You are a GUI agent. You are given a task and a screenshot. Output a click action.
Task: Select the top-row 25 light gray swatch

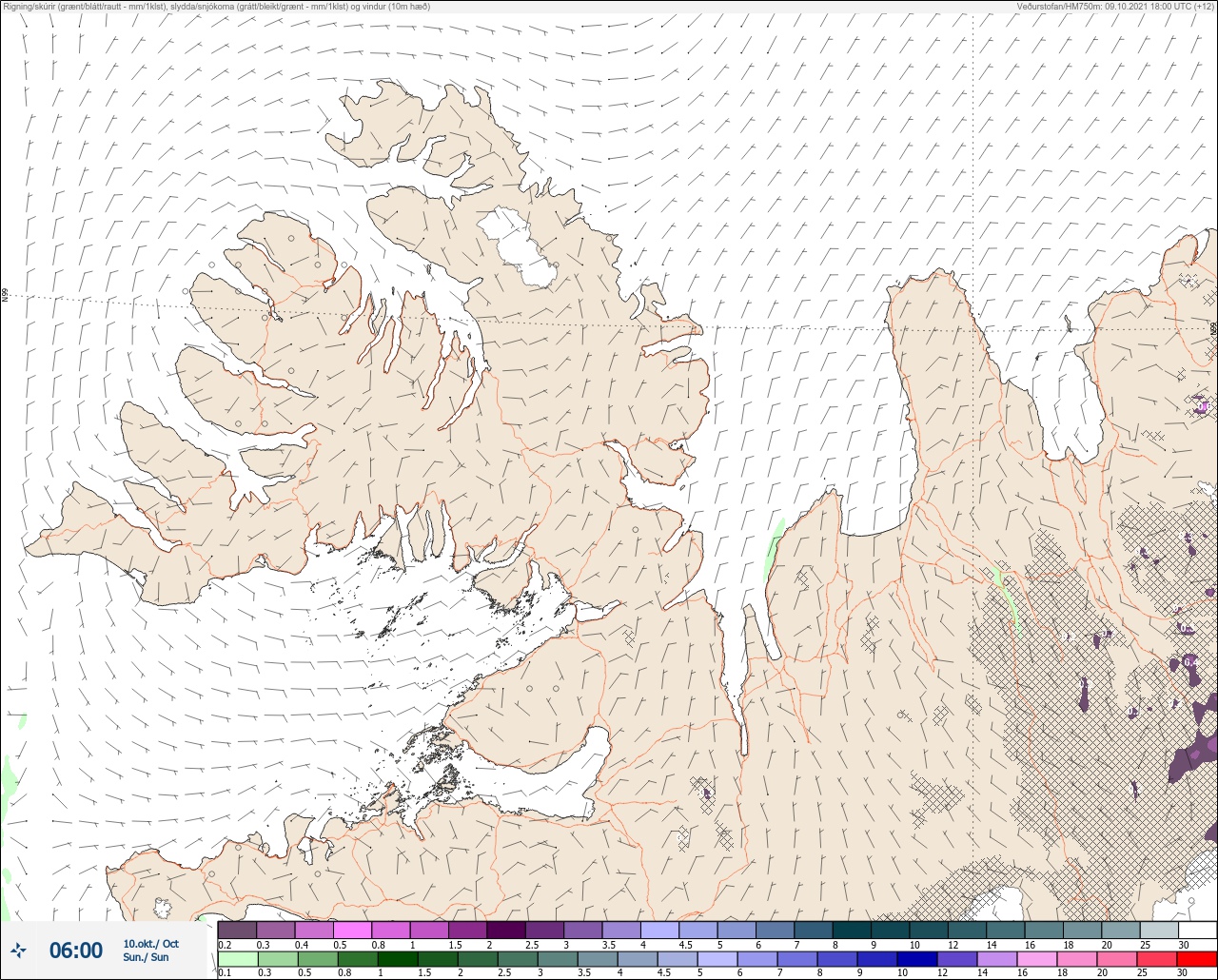tap(1159, 930)
